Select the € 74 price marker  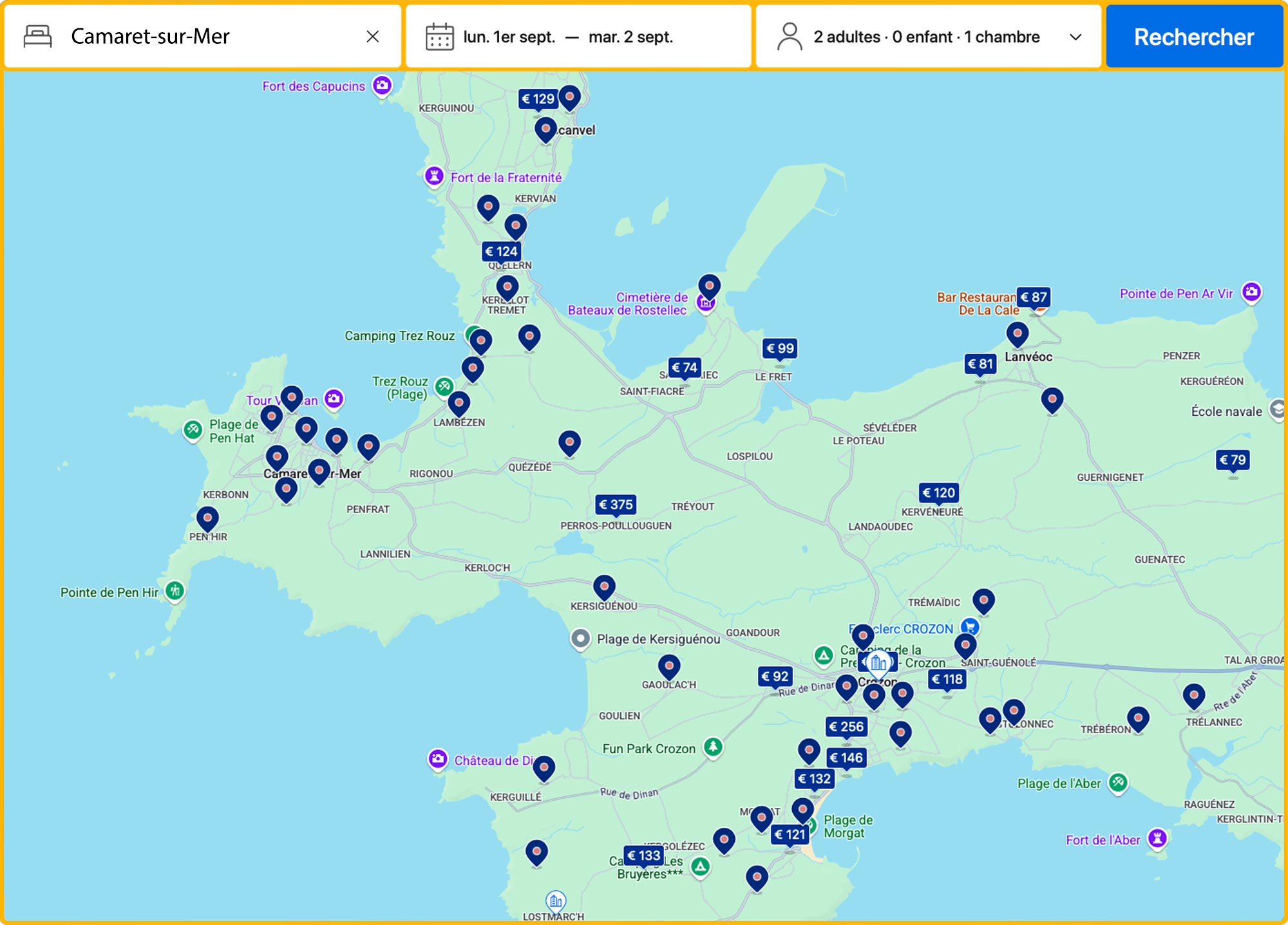pyautogui.click(x=685, y=368)
